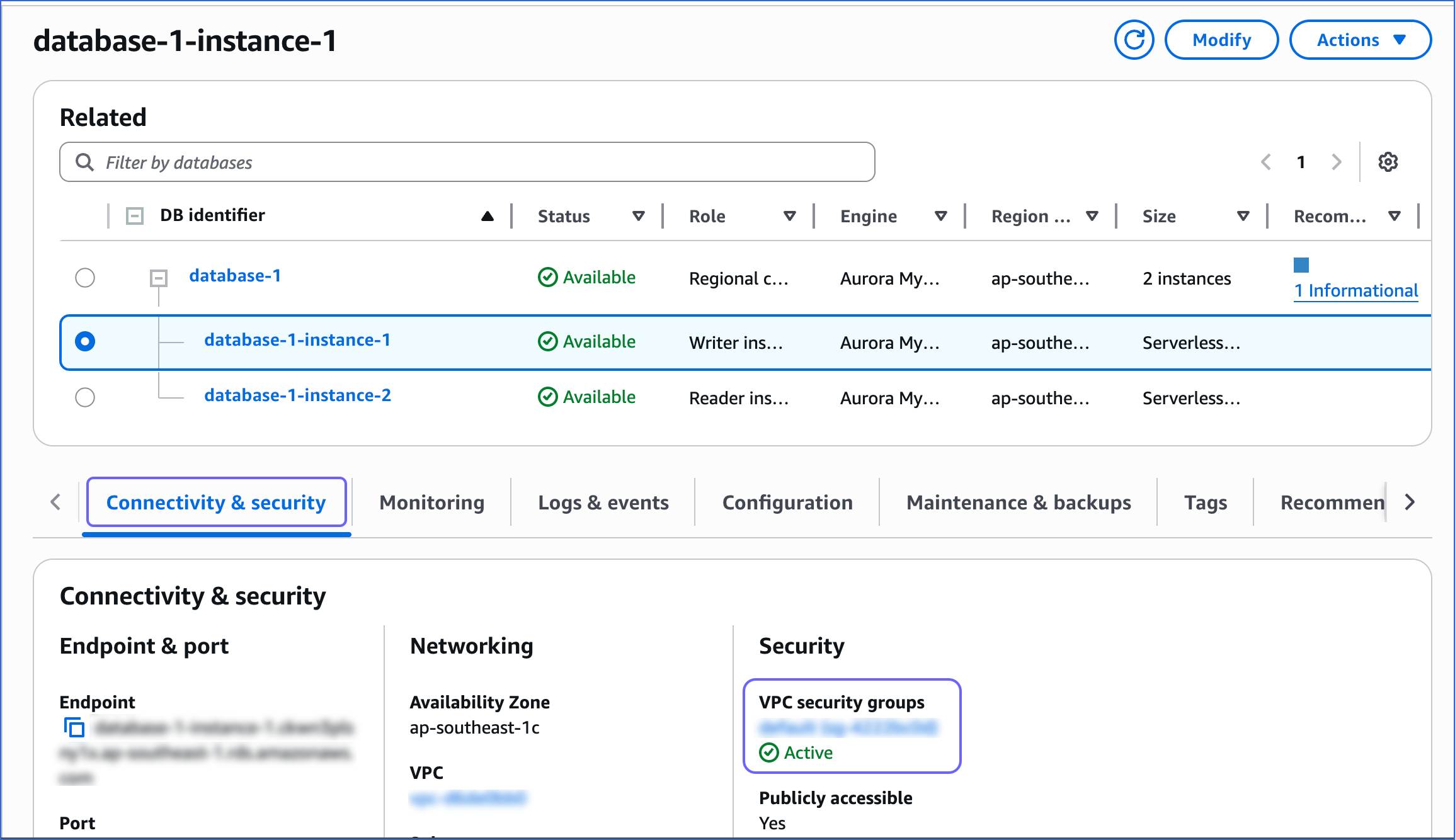Sort the Status column
Screen dimensions: 1455x840
coord(639,216)
